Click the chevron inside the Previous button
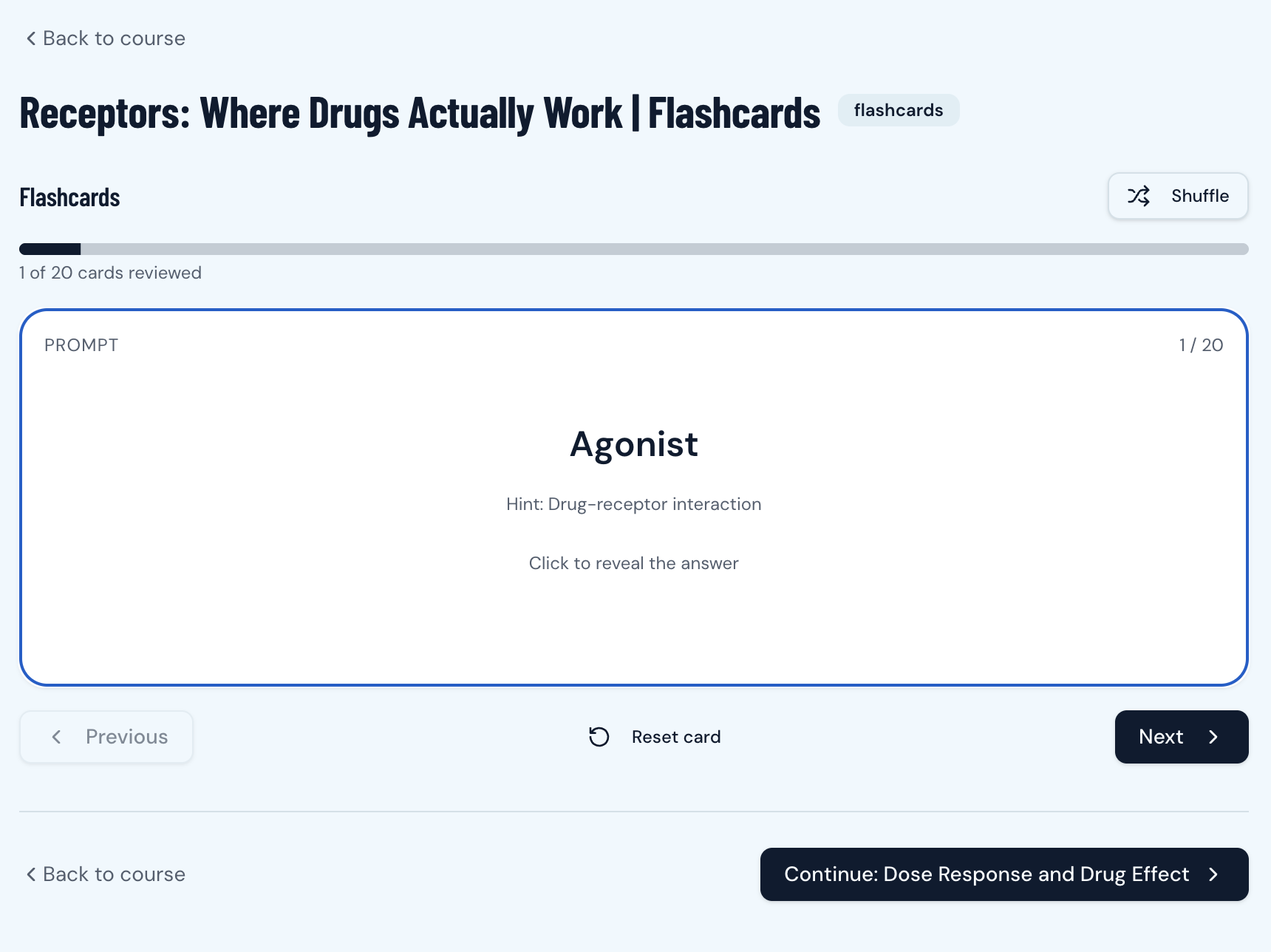 56,737
